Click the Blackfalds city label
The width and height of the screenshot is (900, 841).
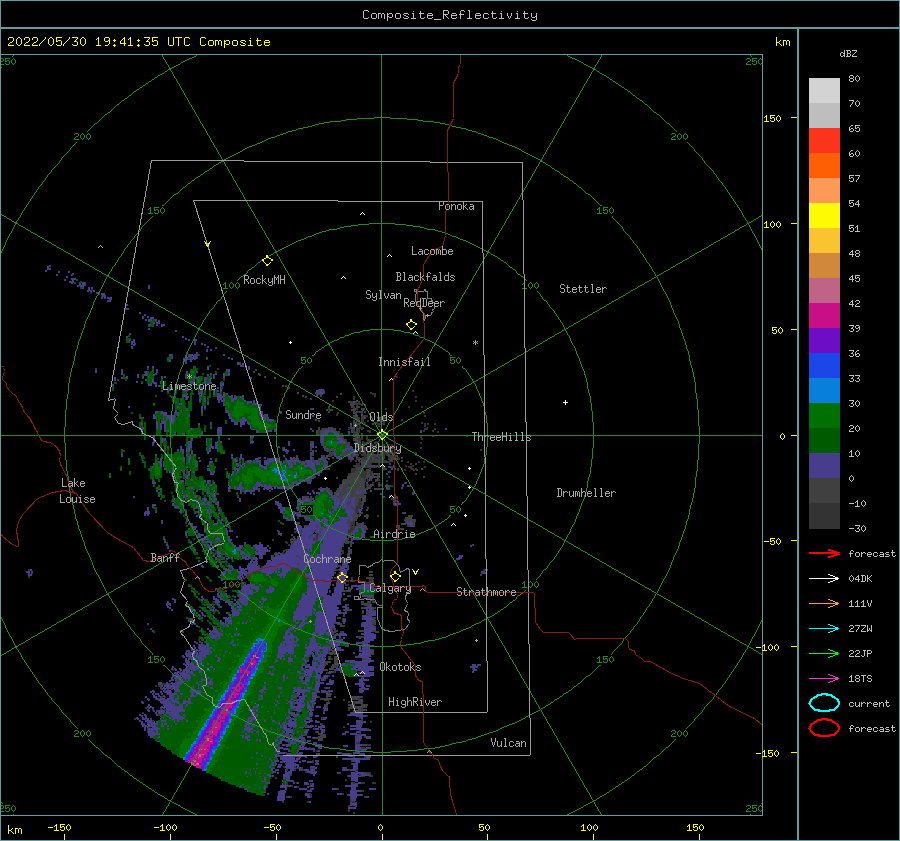click(x=425, y=277)
